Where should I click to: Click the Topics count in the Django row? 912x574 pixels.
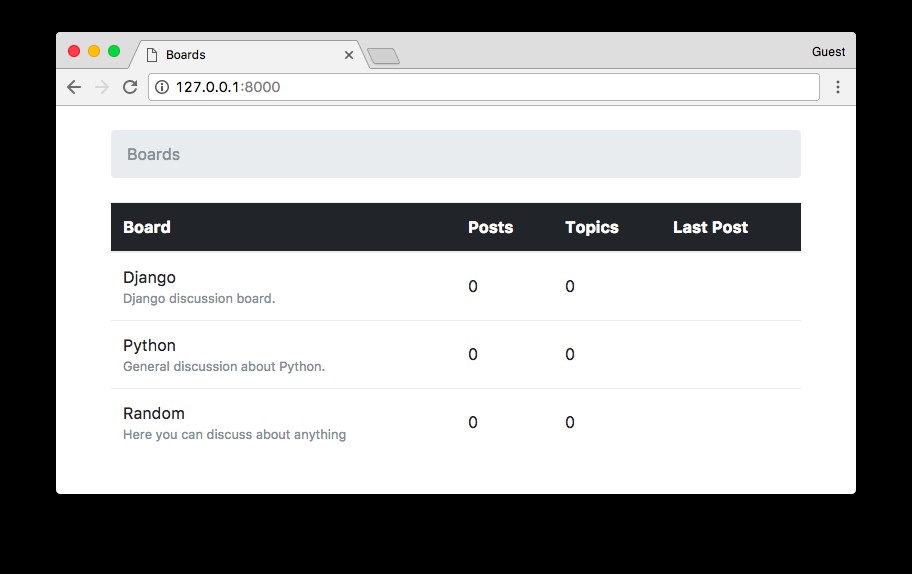(x=570, y=286)
